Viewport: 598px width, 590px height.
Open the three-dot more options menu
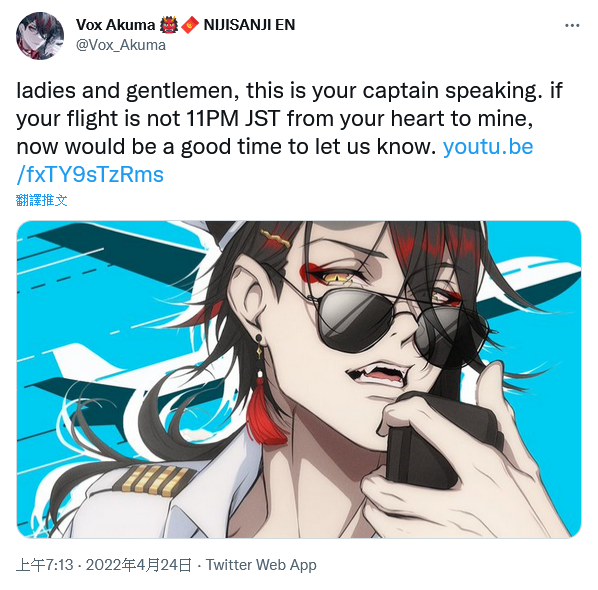tap(572, 26)
